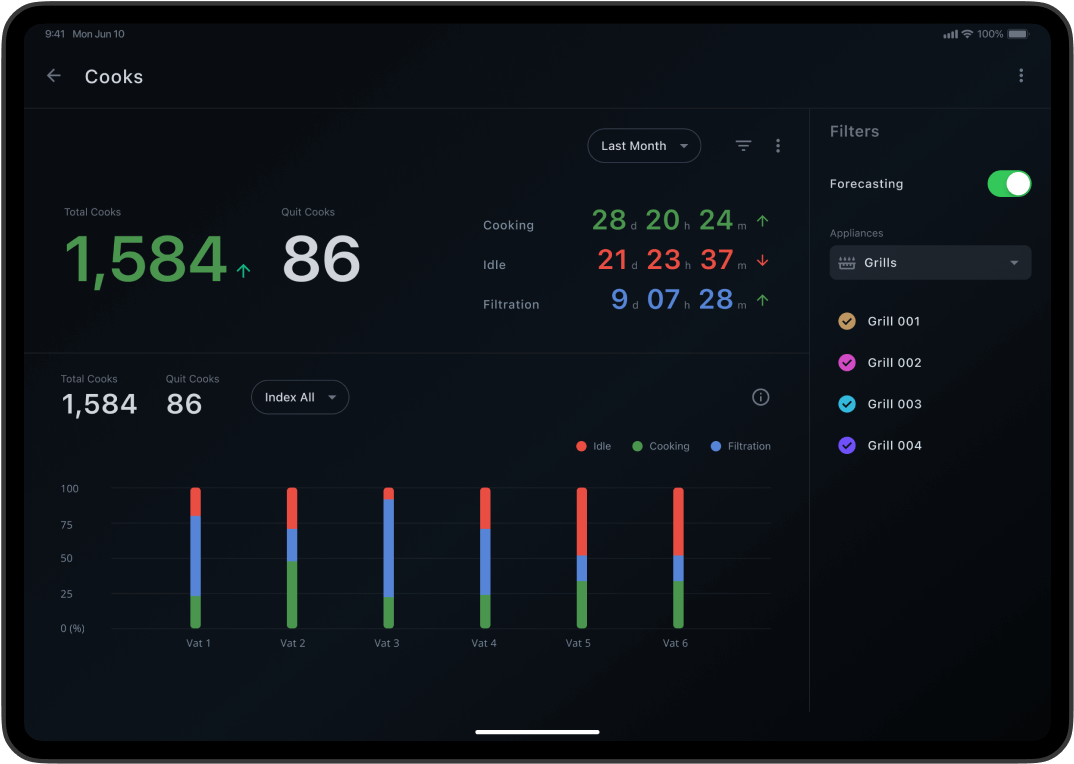Image resolution: width=1074 pixels, height=764 pixels.
Task: Uncheck Grill 002
Action: [847, 363]
